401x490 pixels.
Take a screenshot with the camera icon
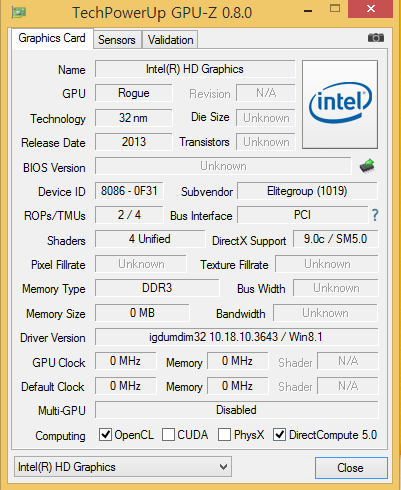[376, 38]
